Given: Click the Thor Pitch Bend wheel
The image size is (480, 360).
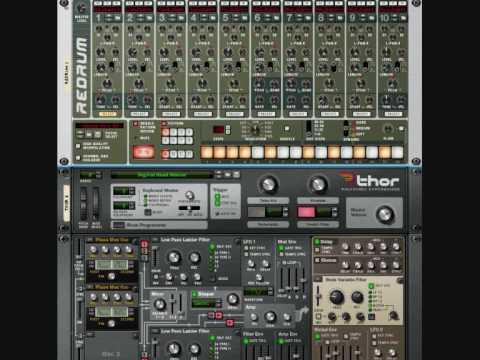Looking at the screenshot, I should 83,203.
